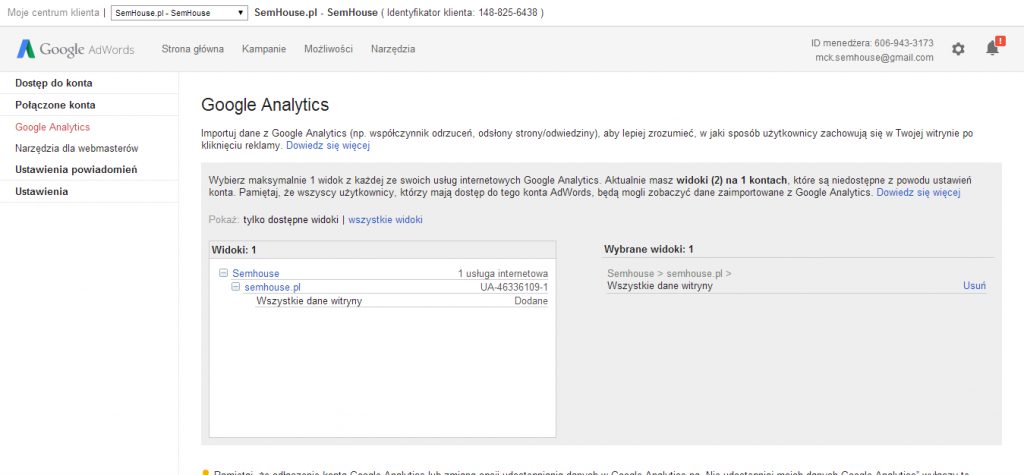Go to Strona główna tab
Image resolution: width=1024 pixels, height=475 pixels.
pos(193,49)
